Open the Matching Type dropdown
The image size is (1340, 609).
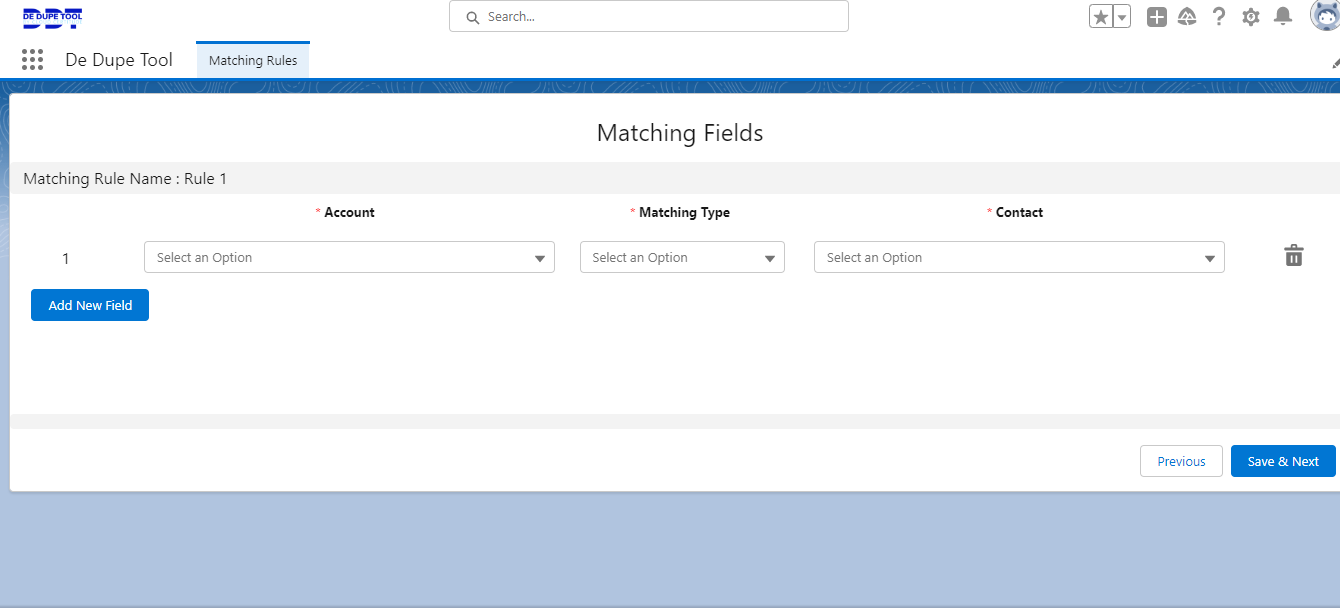(x=682, y=257)
